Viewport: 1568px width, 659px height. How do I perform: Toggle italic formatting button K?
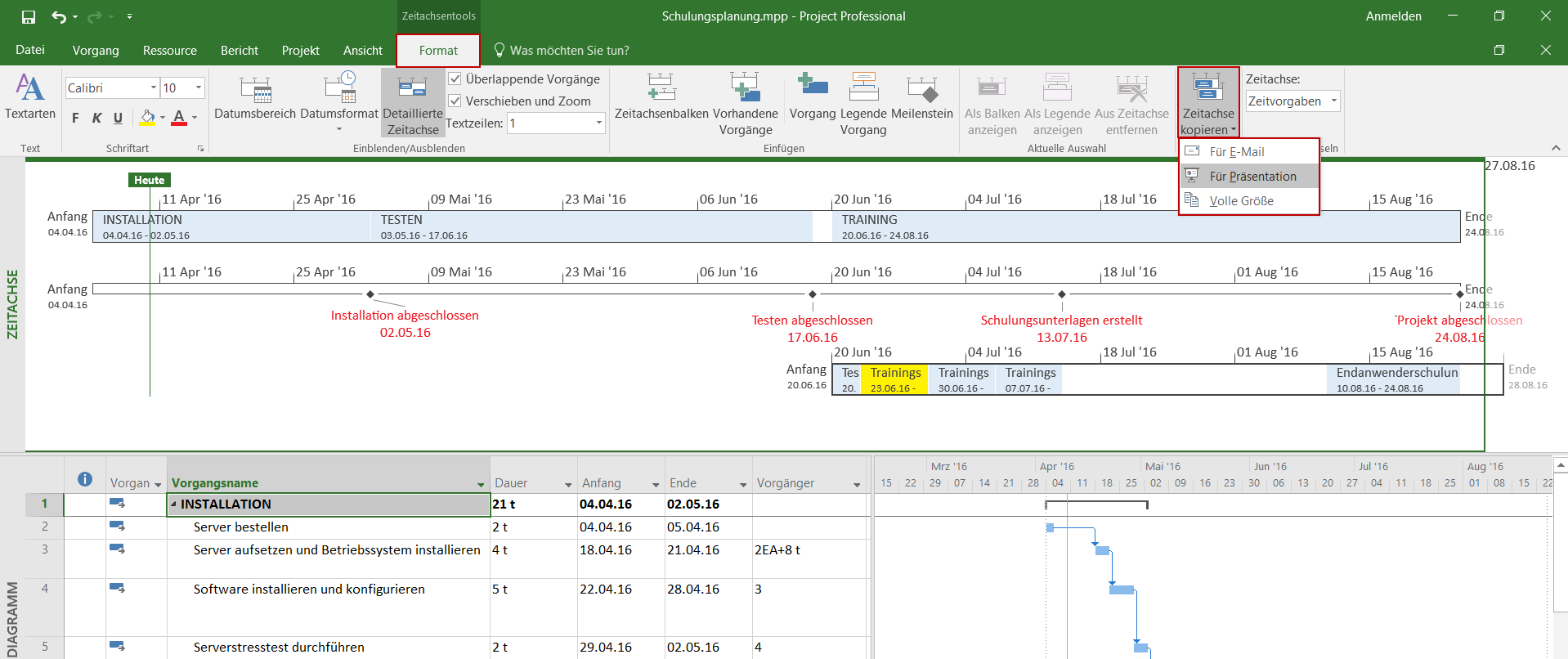tap(96, 118)
